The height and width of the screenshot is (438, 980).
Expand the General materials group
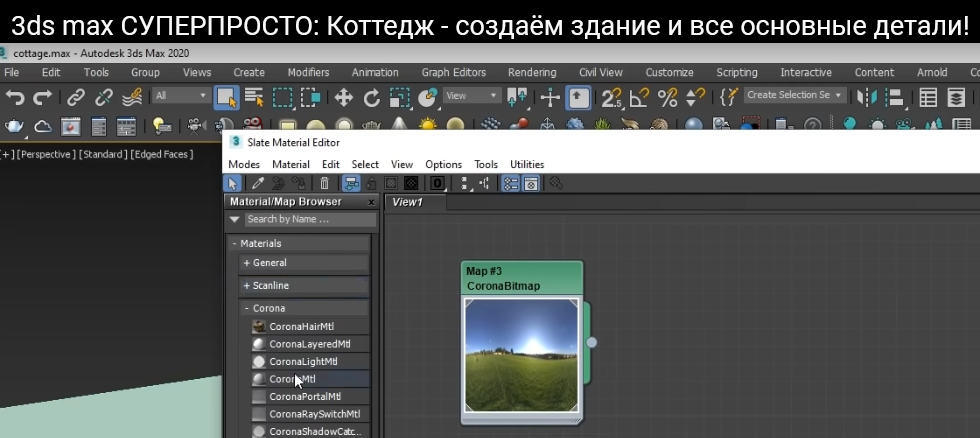coord(269,263)
